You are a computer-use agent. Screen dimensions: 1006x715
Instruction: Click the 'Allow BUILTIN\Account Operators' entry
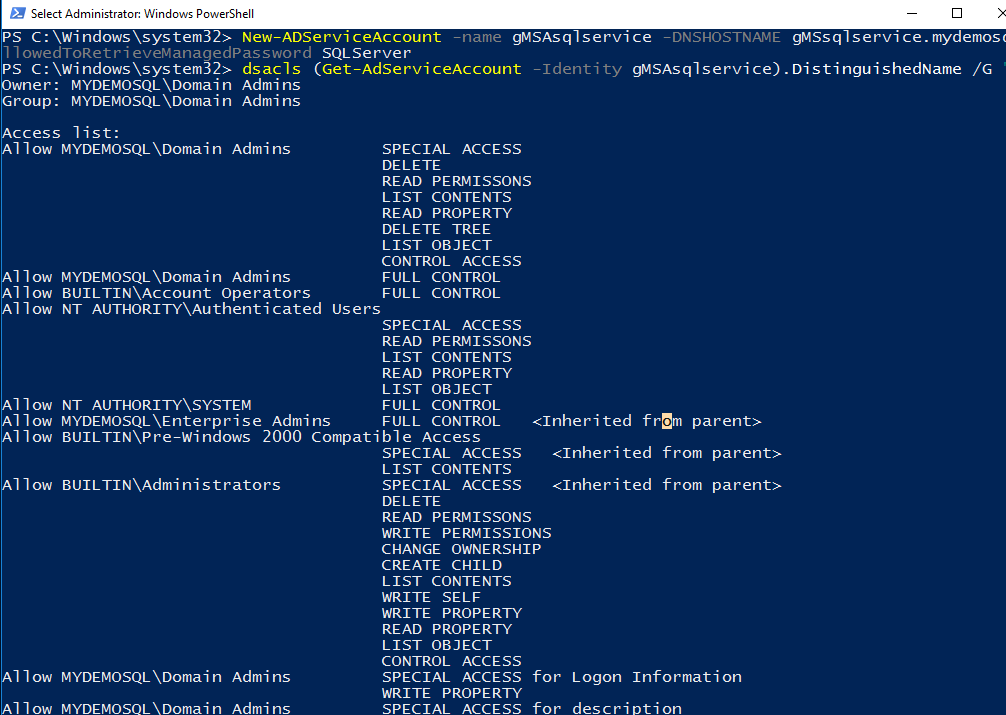(156, 293)
